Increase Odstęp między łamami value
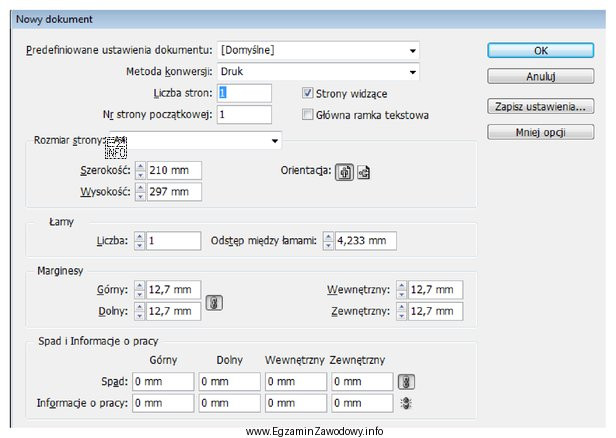The width and height of the screenshot is (616, 438). 328,236
